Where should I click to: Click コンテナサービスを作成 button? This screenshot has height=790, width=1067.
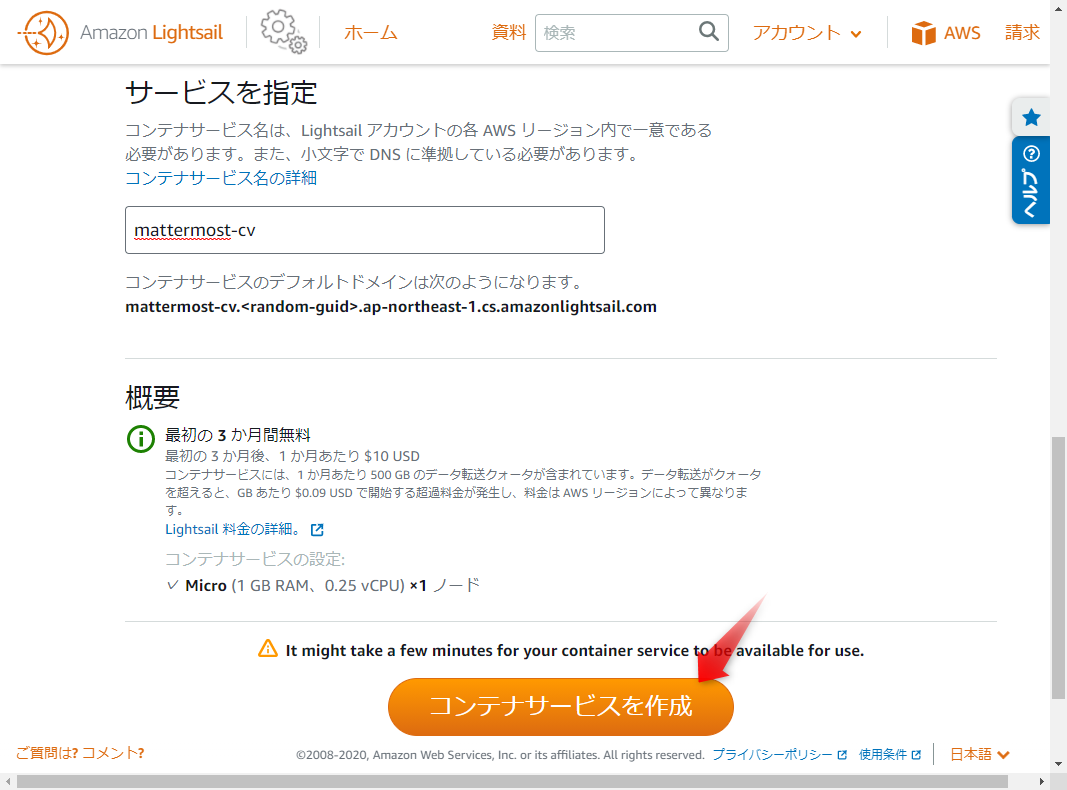(561, 706)
